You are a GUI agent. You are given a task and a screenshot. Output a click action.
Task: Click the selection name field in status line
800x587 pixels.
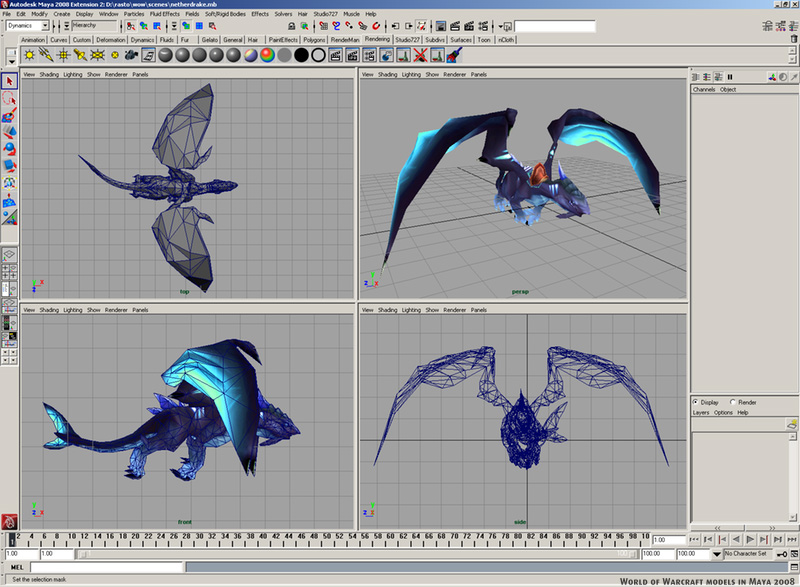tap(555, 26)
